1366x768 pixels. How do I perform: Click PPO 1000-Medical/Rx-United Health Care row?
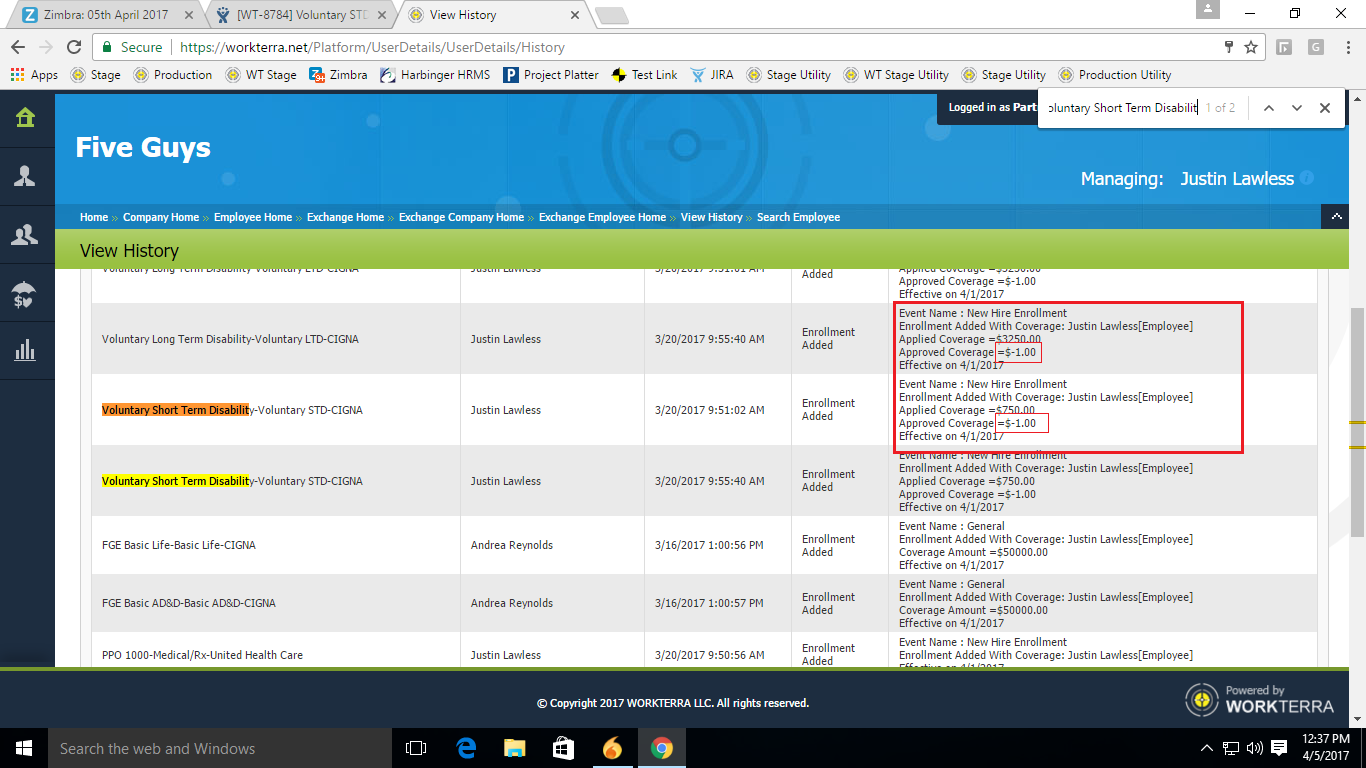click(x=704, y=650)
